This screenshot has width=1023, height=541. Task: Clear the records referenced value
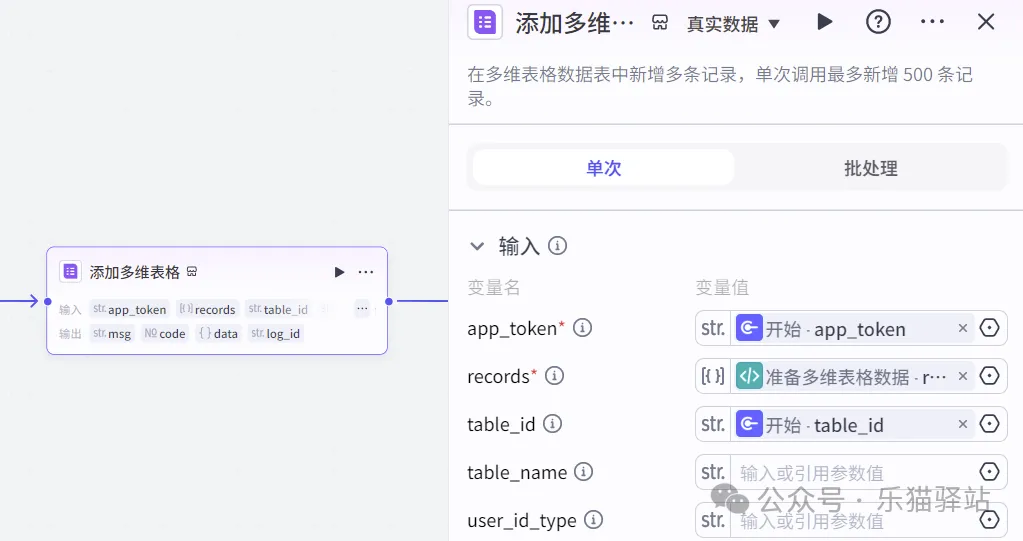pos(962,376)
